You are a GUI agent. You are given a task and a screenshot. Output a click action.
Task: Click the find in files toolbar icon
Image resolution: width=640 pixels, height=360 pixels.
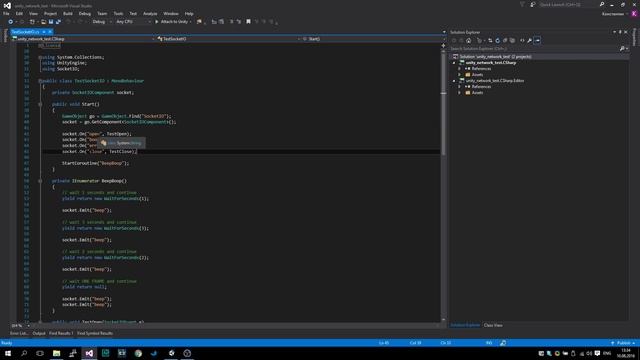coord(199,22)
